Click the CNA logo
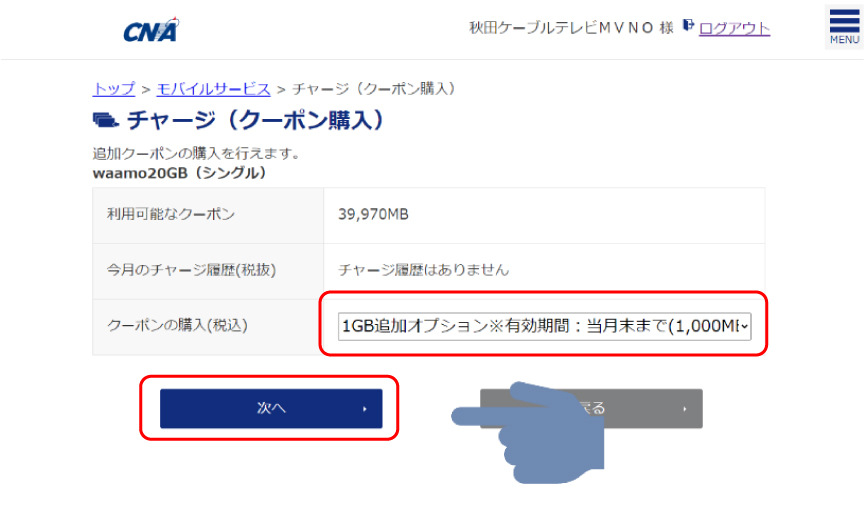The width and height of the screenshot is (864, 521). 152,30
